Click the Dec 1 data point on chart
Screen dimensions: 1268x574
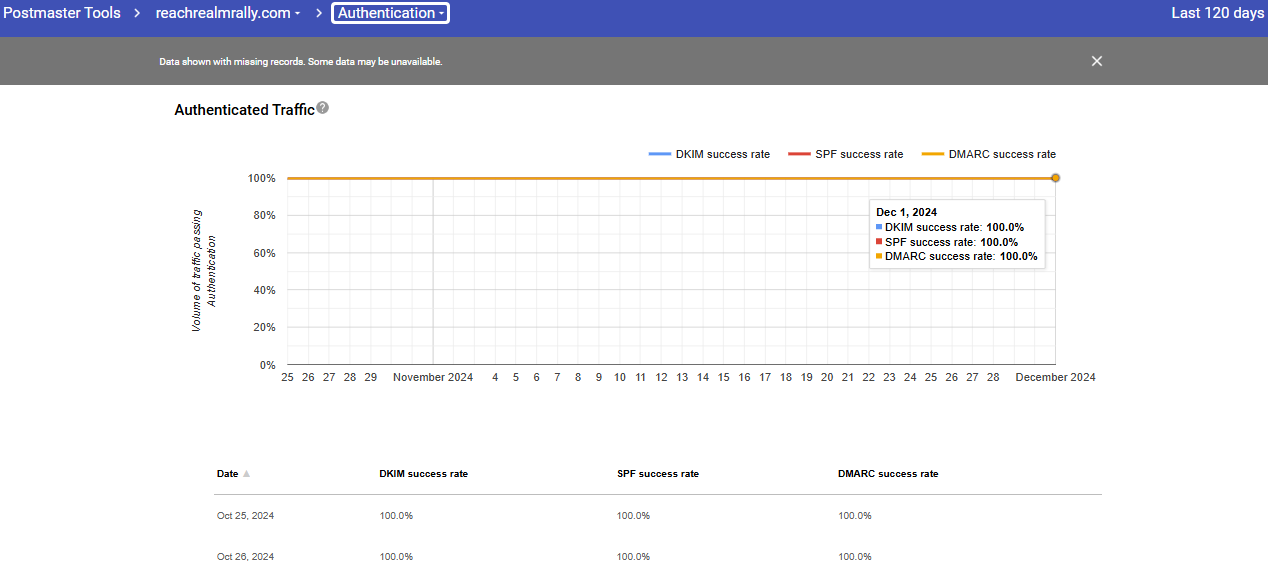click(x=1055, y=178)
